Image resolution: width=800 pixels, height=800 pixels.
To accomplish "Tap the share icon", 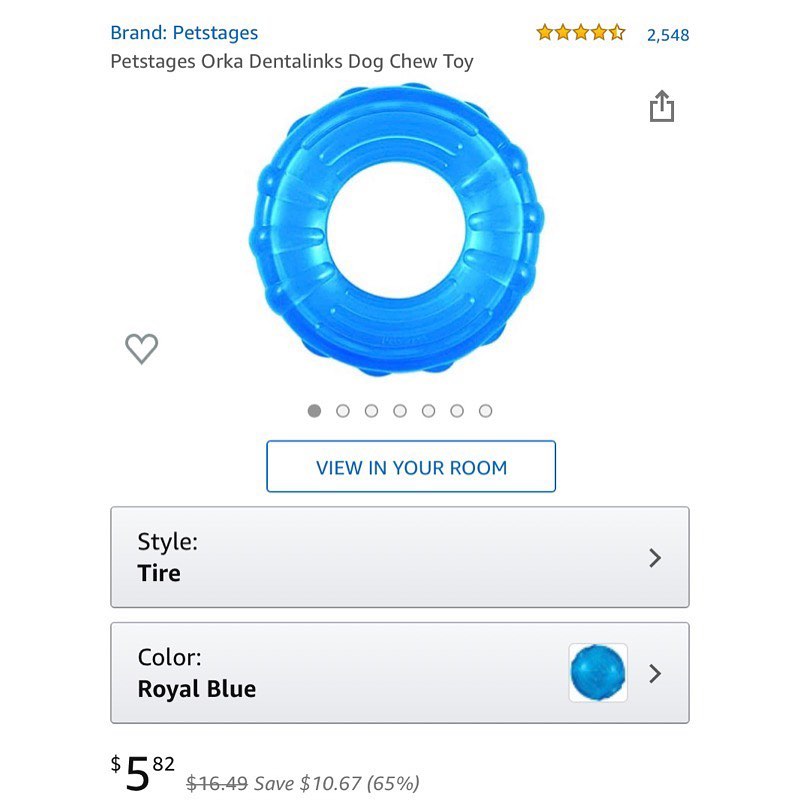I will 662,106.
